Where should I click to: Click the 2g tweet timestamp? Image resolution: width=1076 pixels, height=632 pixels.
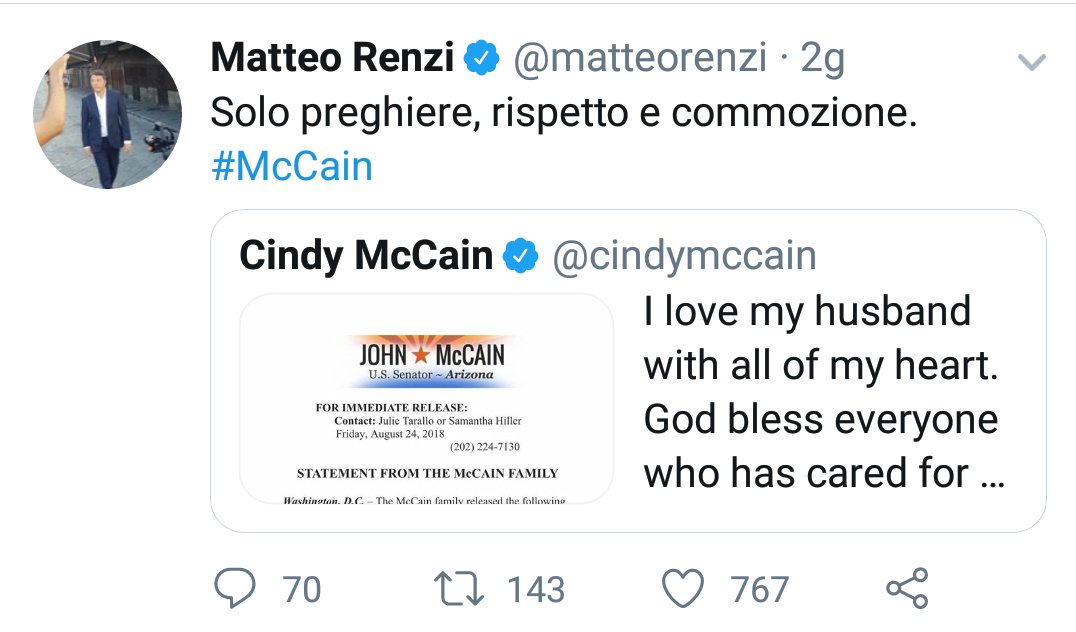tap(822, 60)
